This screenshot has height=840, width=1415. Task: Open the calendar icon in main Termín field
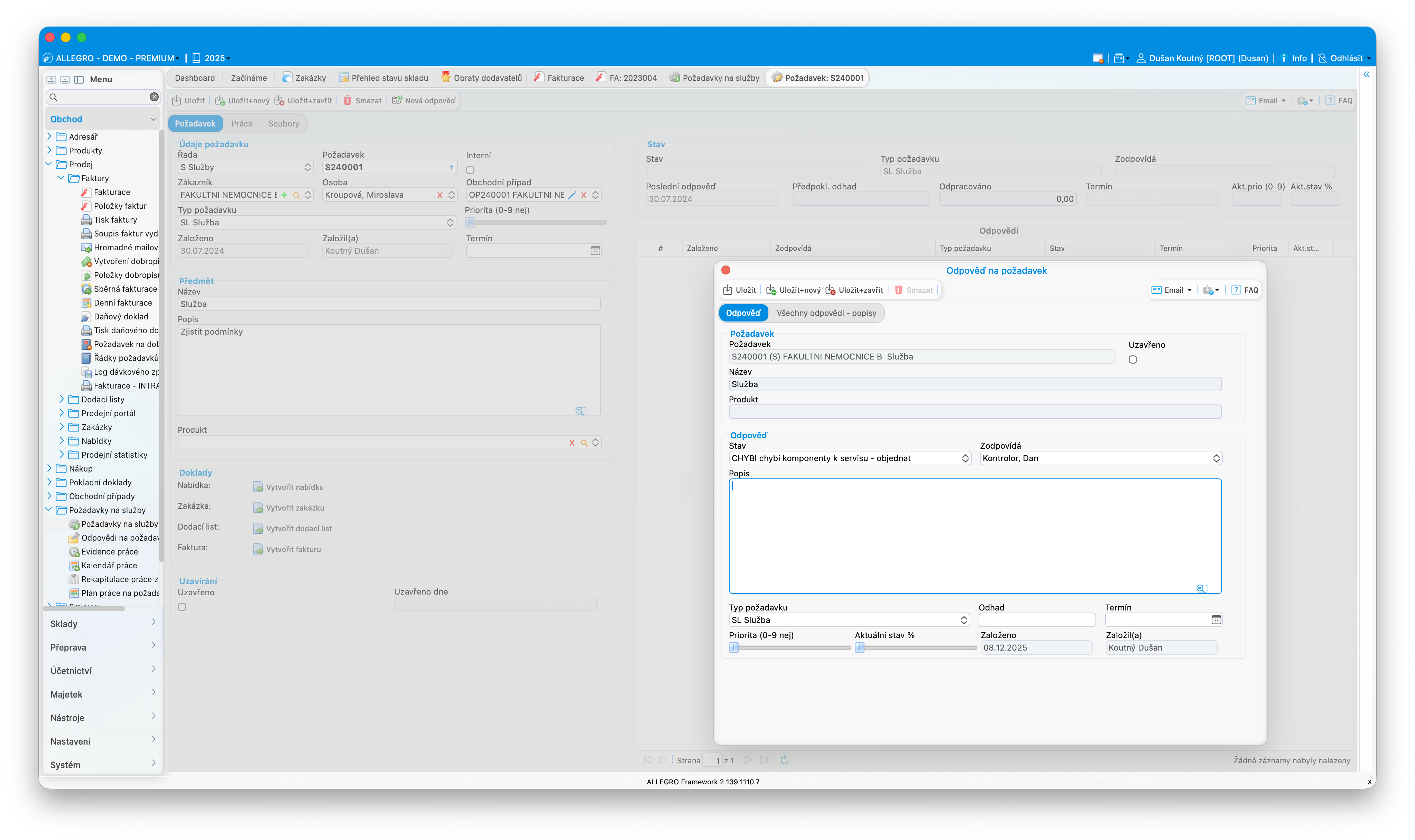595,251
